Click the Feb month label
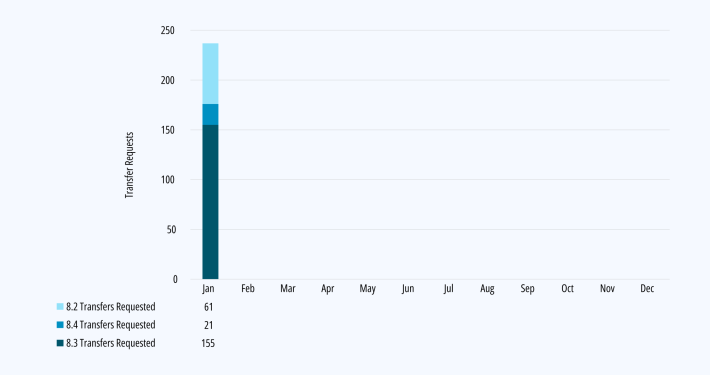The width and height of the screenshot is (710, 375). pos(248,288)
